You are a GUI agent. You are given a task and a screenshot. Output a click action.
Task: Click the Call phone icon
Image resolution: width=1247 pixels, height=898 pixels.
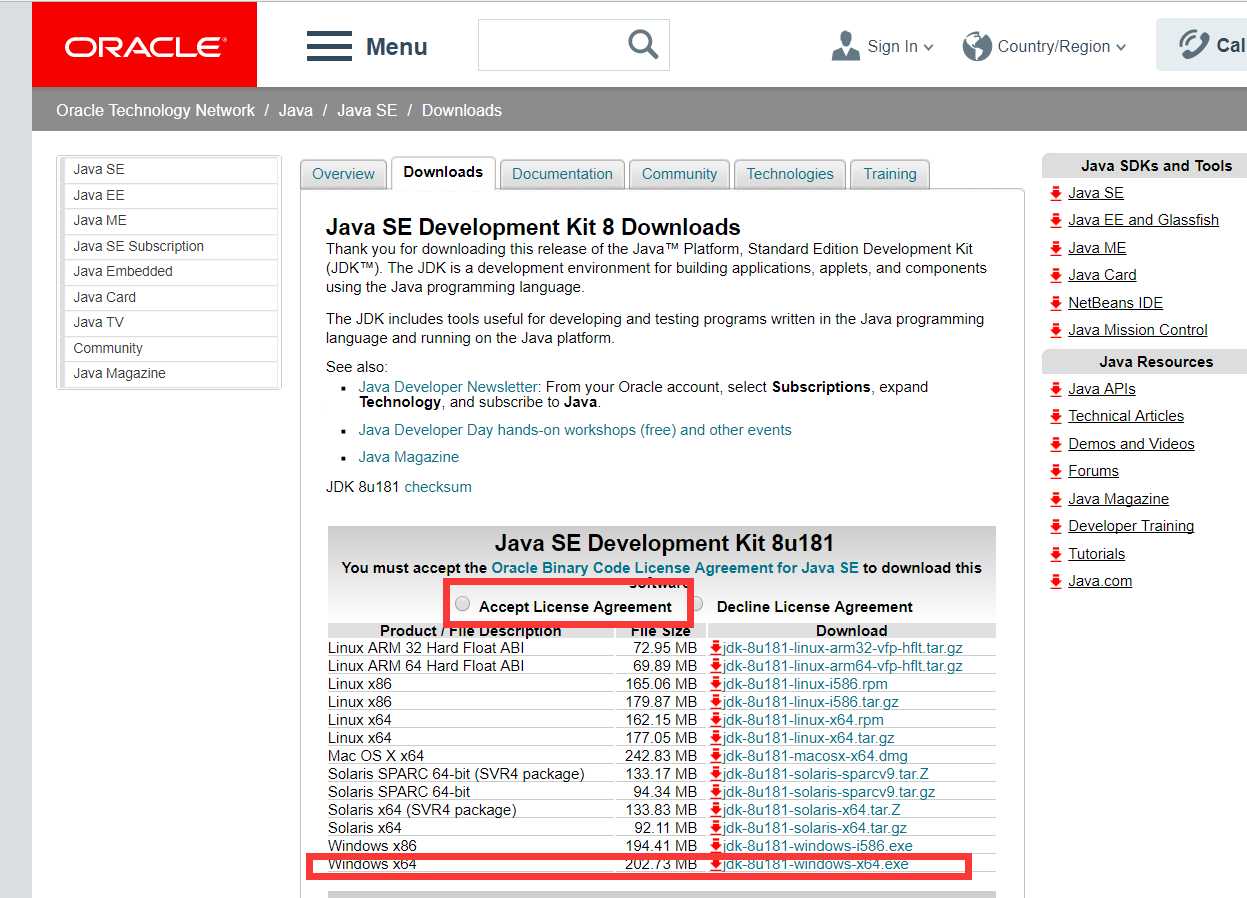pos(1194,45)
